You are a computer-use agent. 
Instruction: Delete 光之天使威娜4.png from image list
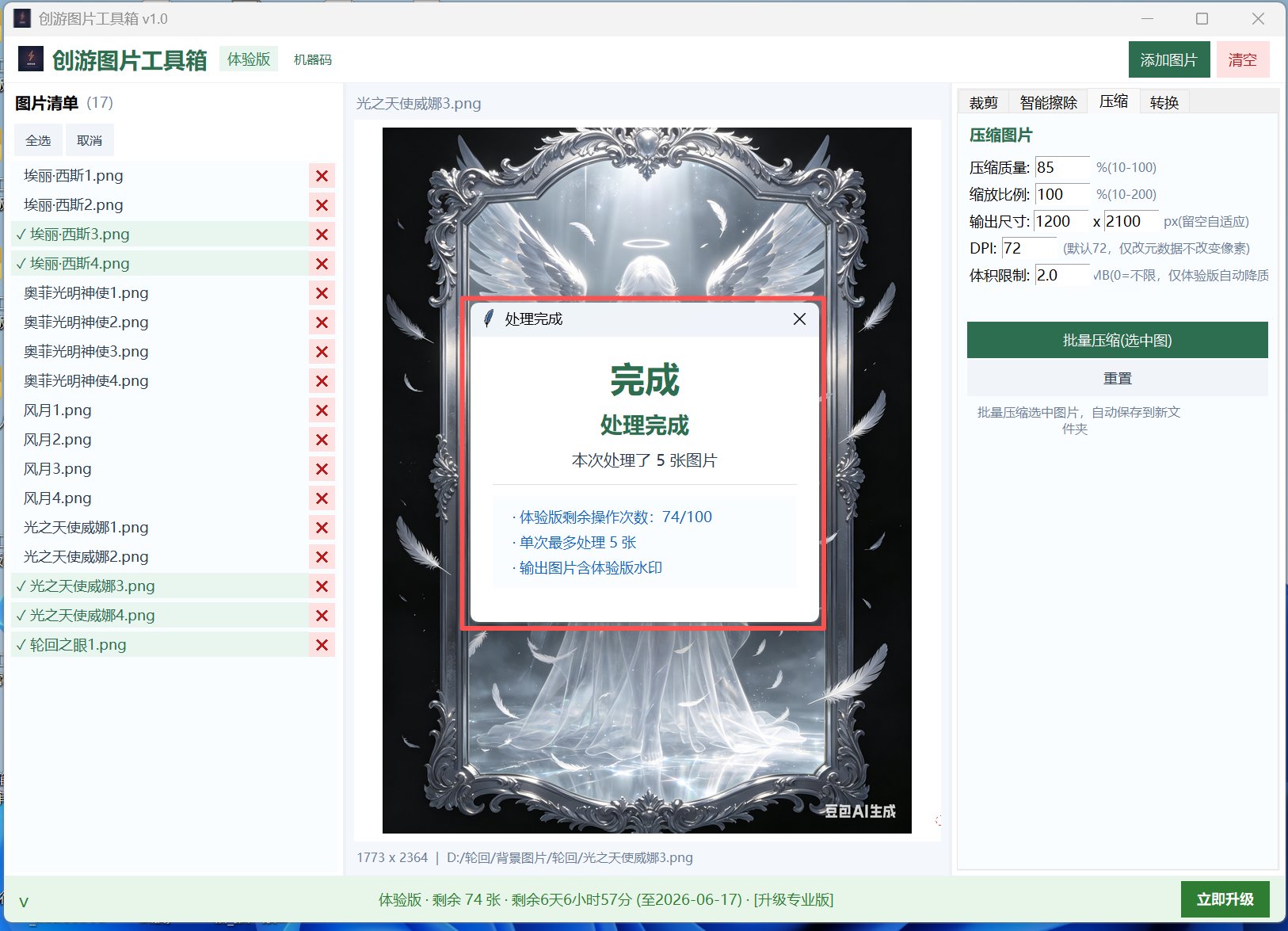322,616
